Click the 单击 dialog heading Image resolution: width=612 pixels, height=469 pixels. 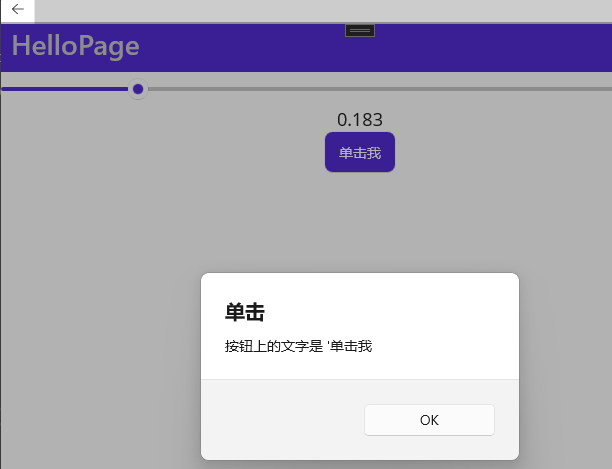[x=245, y=312]
